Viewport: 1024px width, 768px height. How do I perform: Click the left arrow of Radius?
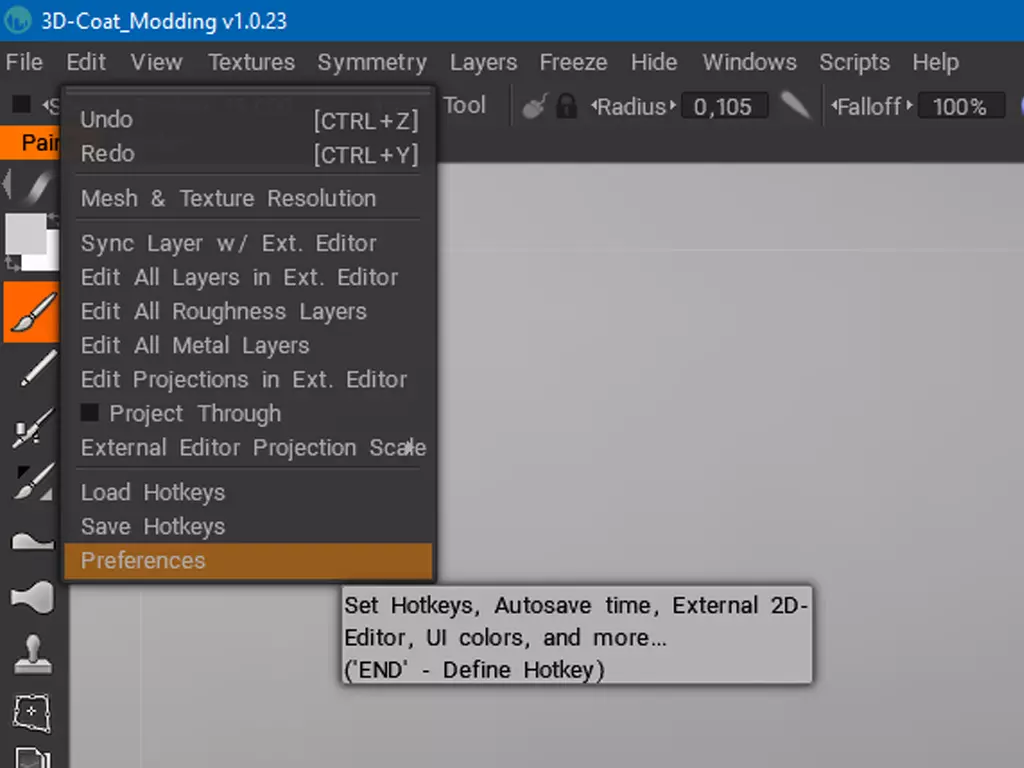pos(594,104)
